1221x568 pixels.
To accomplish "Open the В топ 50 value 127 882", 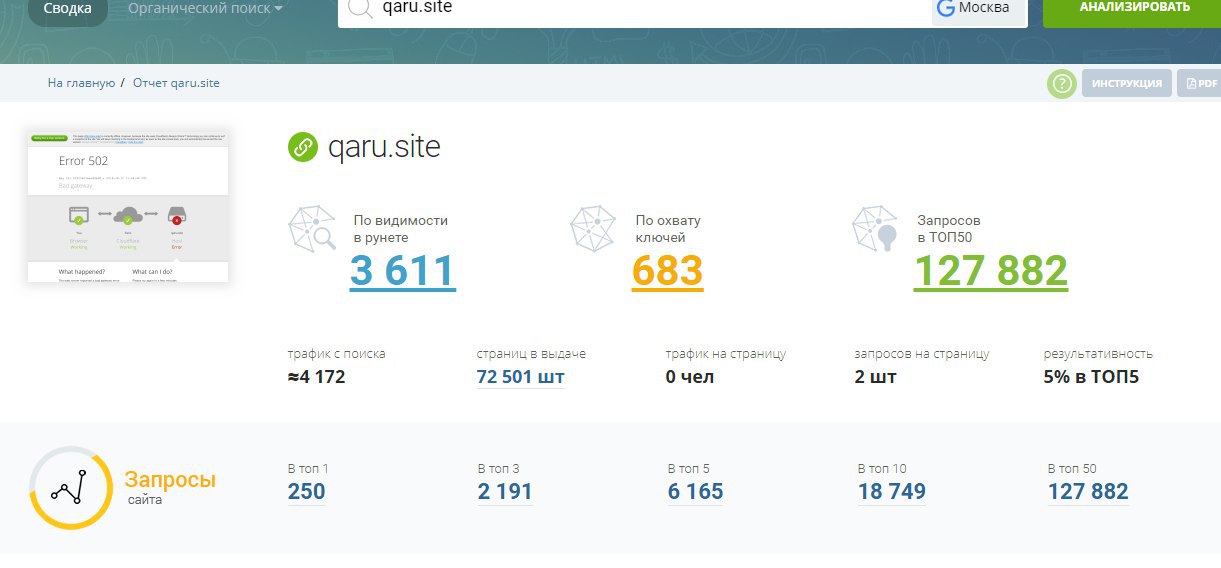I will click(1088, 492).
